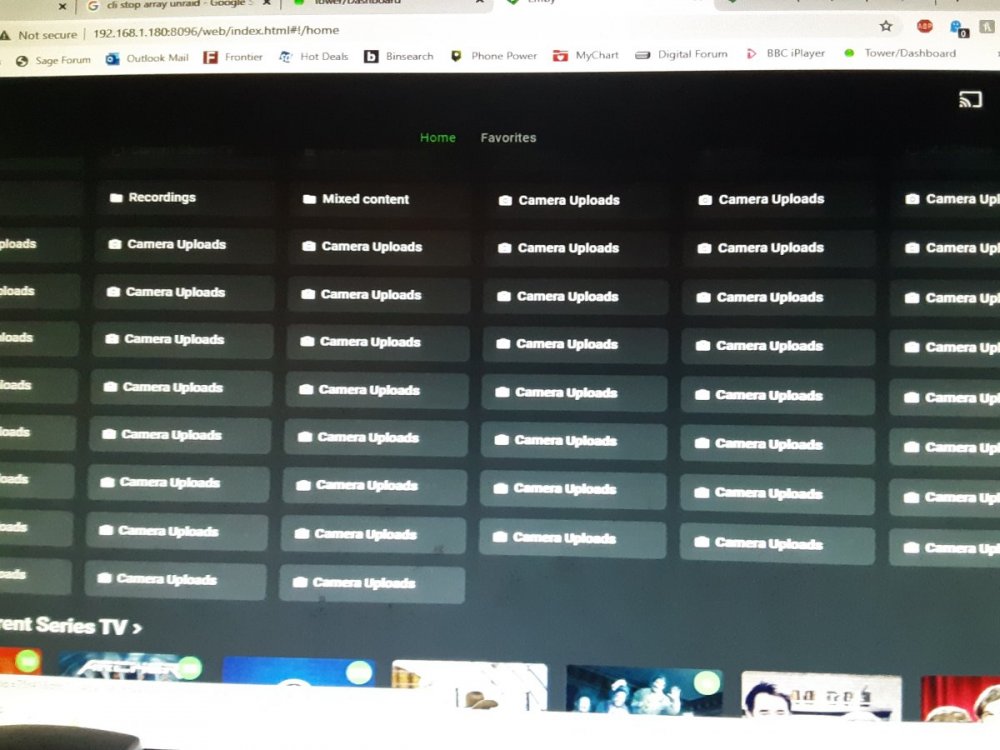Open the MyChart bookmark

point(585,55)
